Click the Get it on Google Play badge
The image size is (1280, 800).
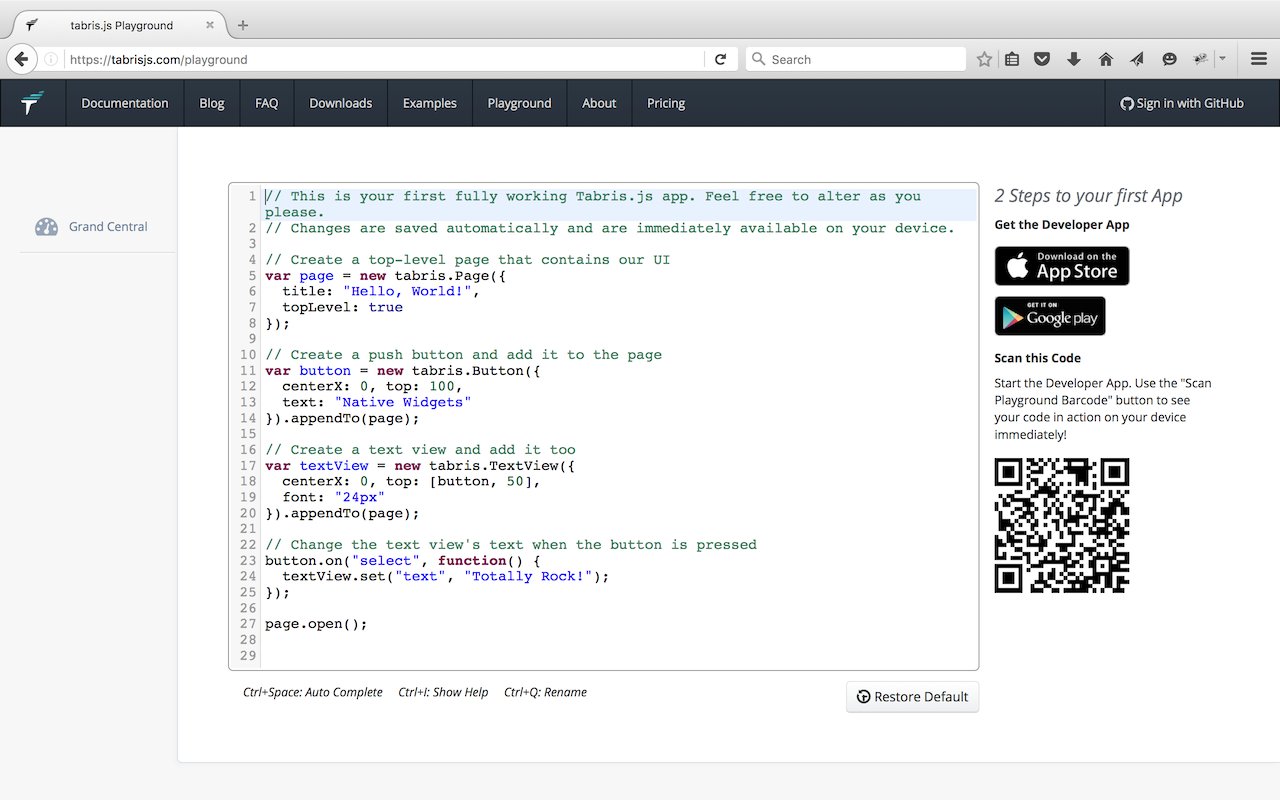1050,316
